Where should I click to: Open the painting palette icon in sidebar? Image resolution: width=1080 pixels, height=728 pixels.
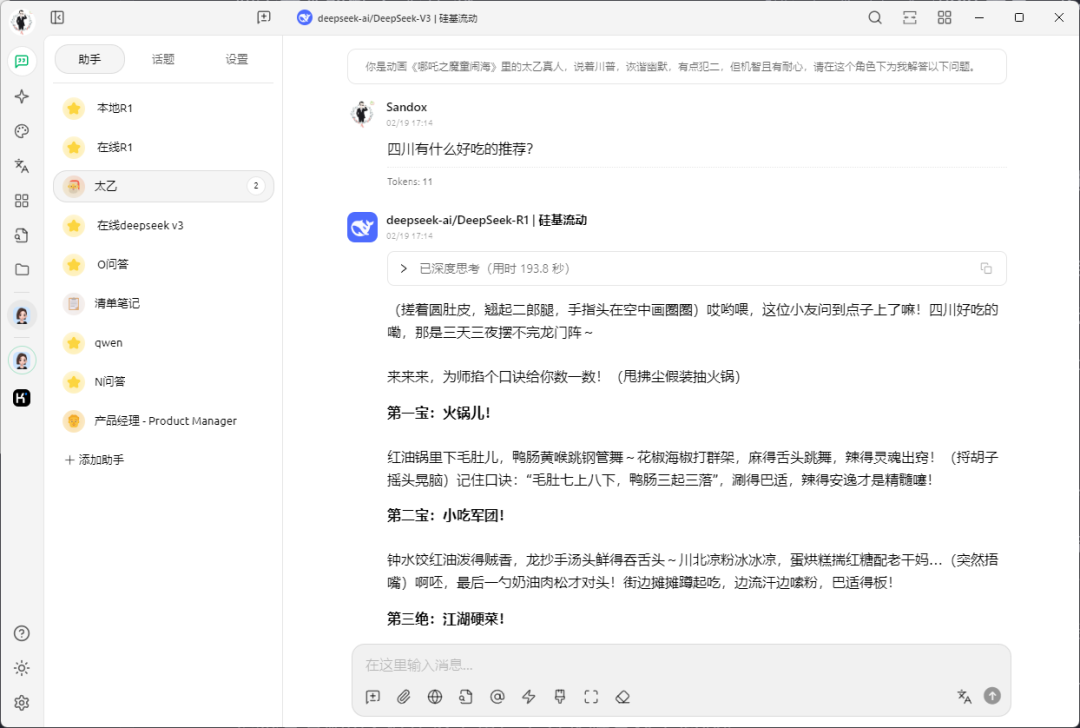22,131
